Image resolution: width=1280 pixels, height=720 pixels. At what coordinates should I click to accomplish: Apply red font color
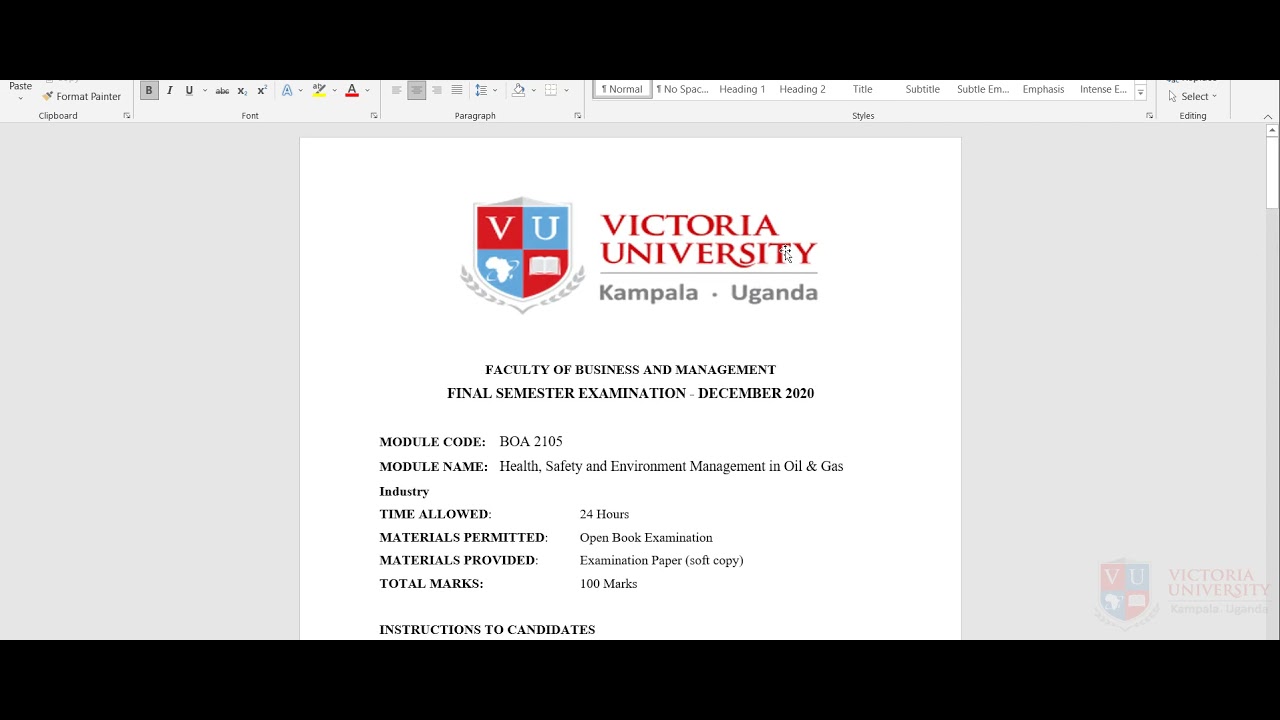352,91
